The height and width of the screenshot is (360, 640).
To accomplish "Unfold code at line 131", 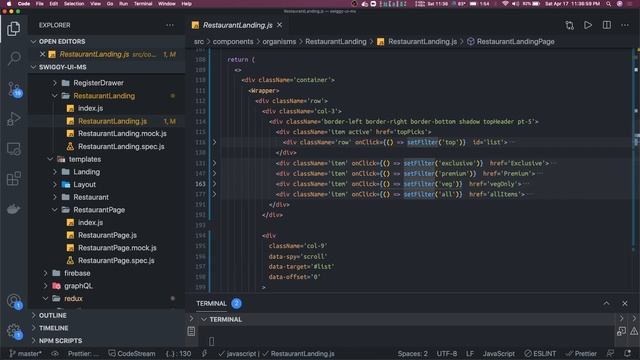I will [214, 163].
